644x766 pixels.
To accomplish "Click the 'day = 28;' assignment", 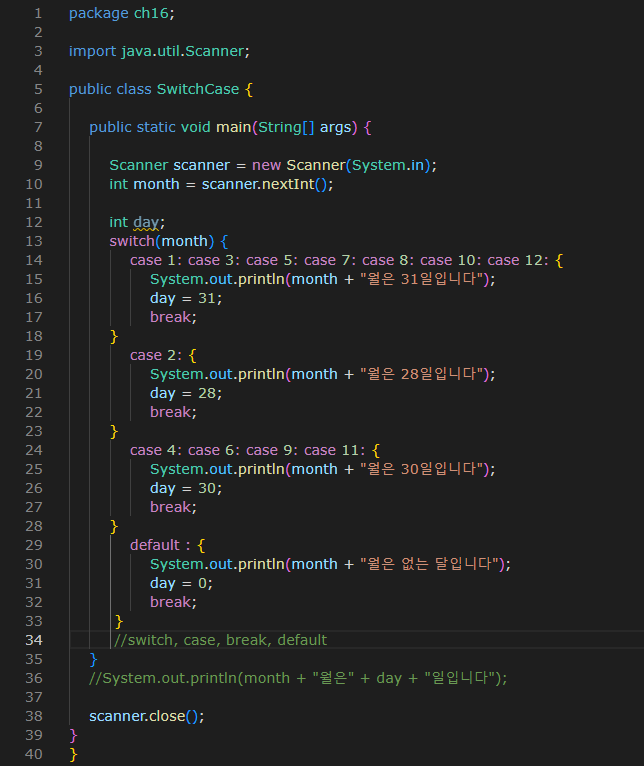I will tap(186, 393).
